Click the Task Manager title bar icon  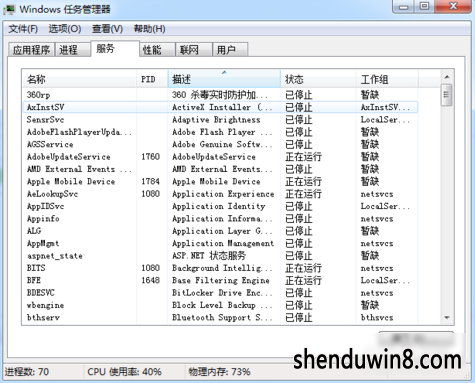[9, 9]
